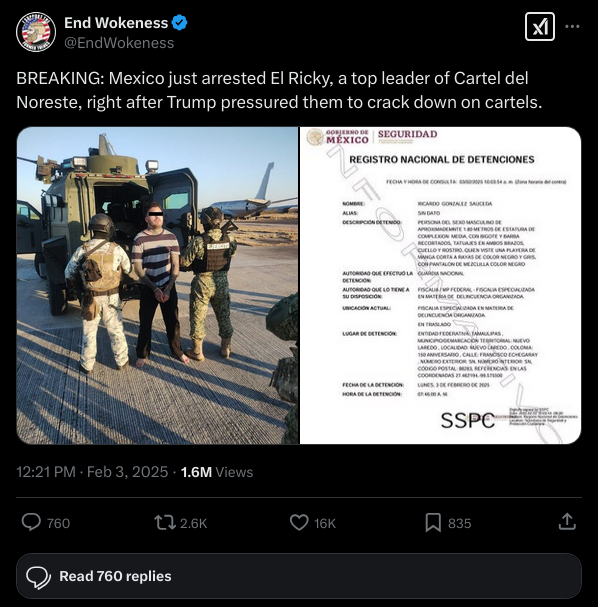Click the 760 replies count
Image resolution: width=598 pixels, height=607 pixels.
pyautogui.click(x=58, y=523)
